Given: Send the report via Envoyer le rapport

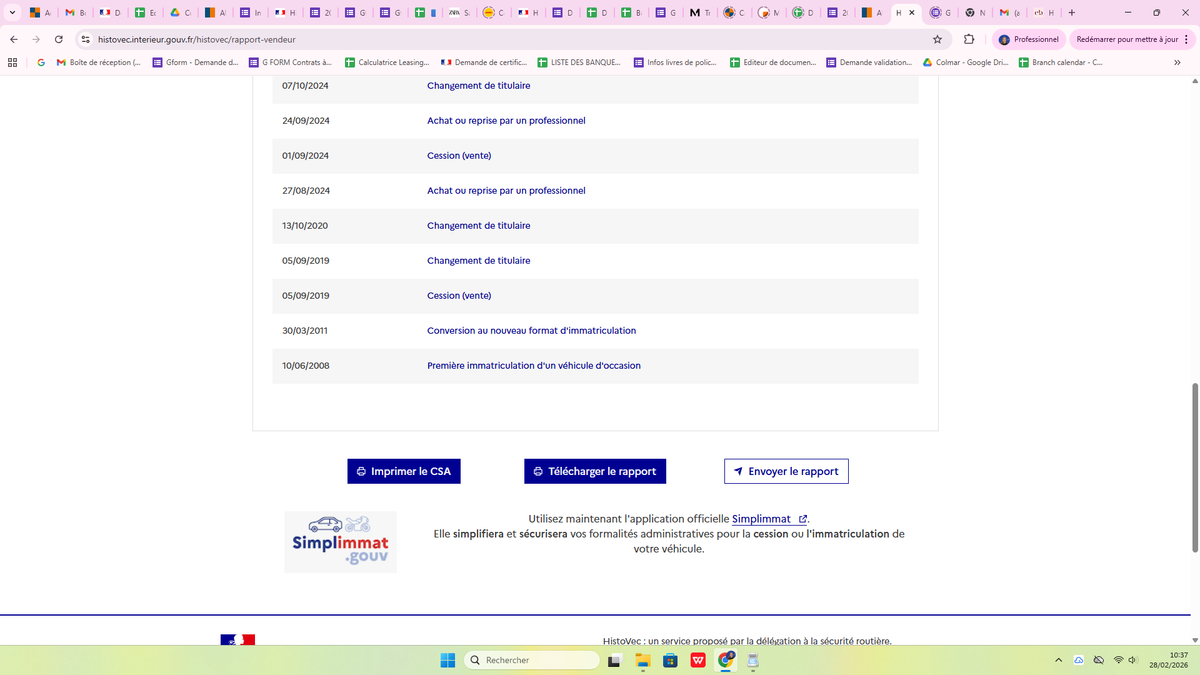Looking at the screenshot, I should click(786, 471).
